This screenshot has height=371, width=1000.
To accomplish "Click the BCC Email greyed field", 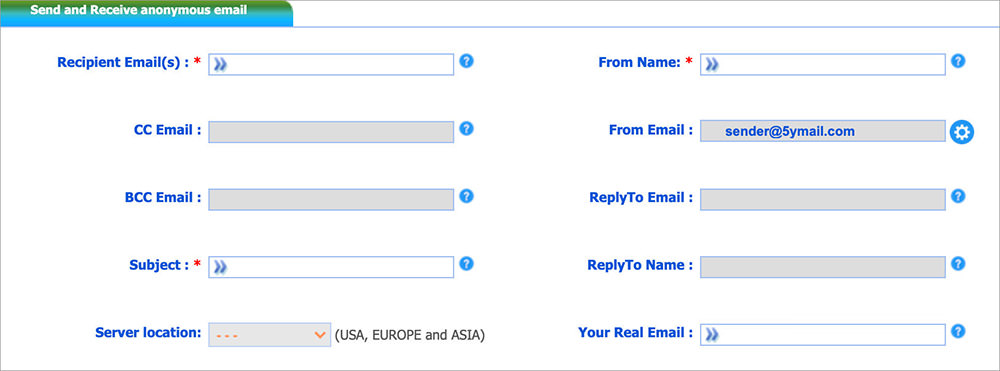I will click(331, 200).
